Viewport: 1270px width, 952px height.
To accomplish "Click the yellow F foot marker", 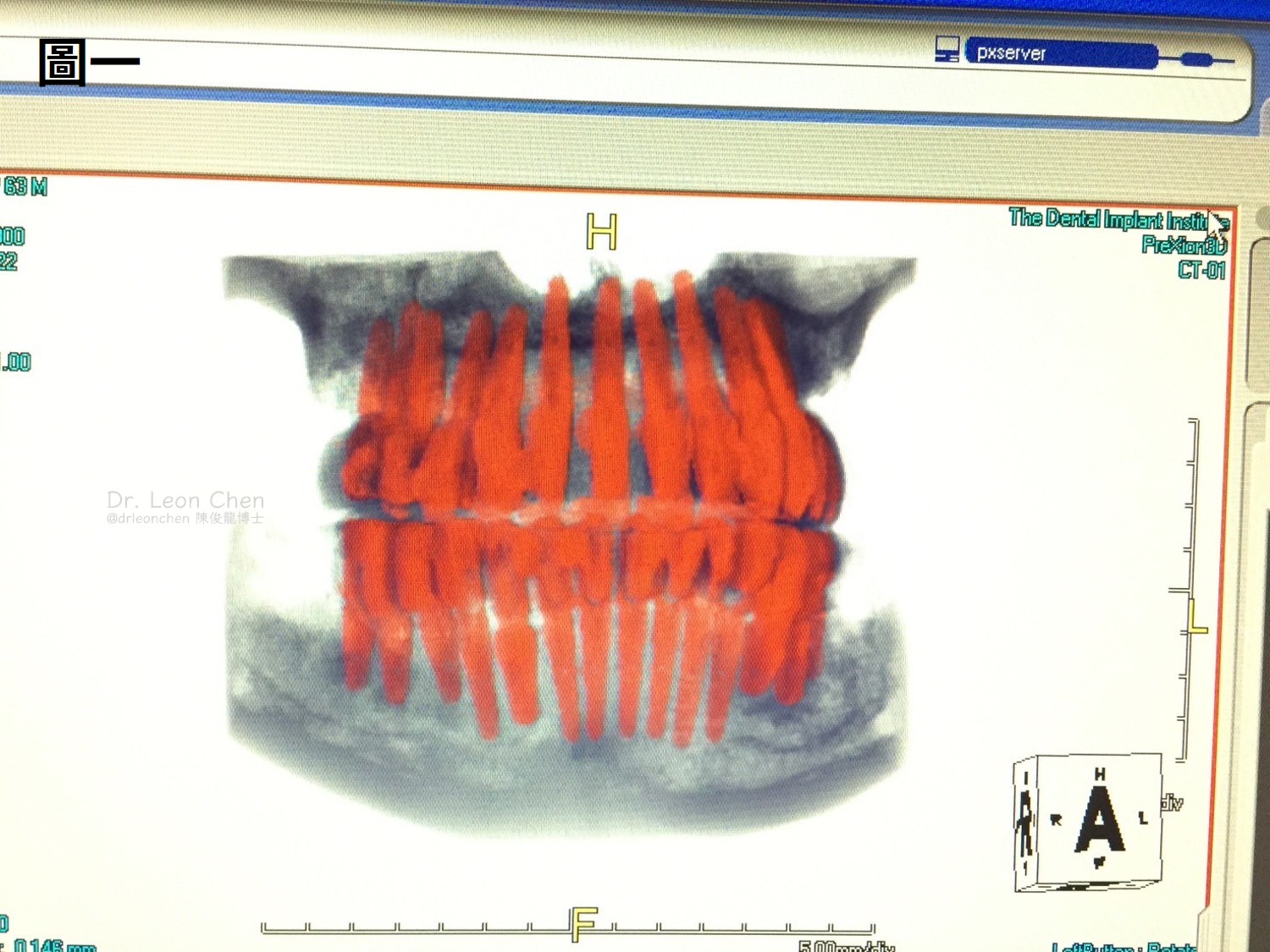I will click(584, 923).
